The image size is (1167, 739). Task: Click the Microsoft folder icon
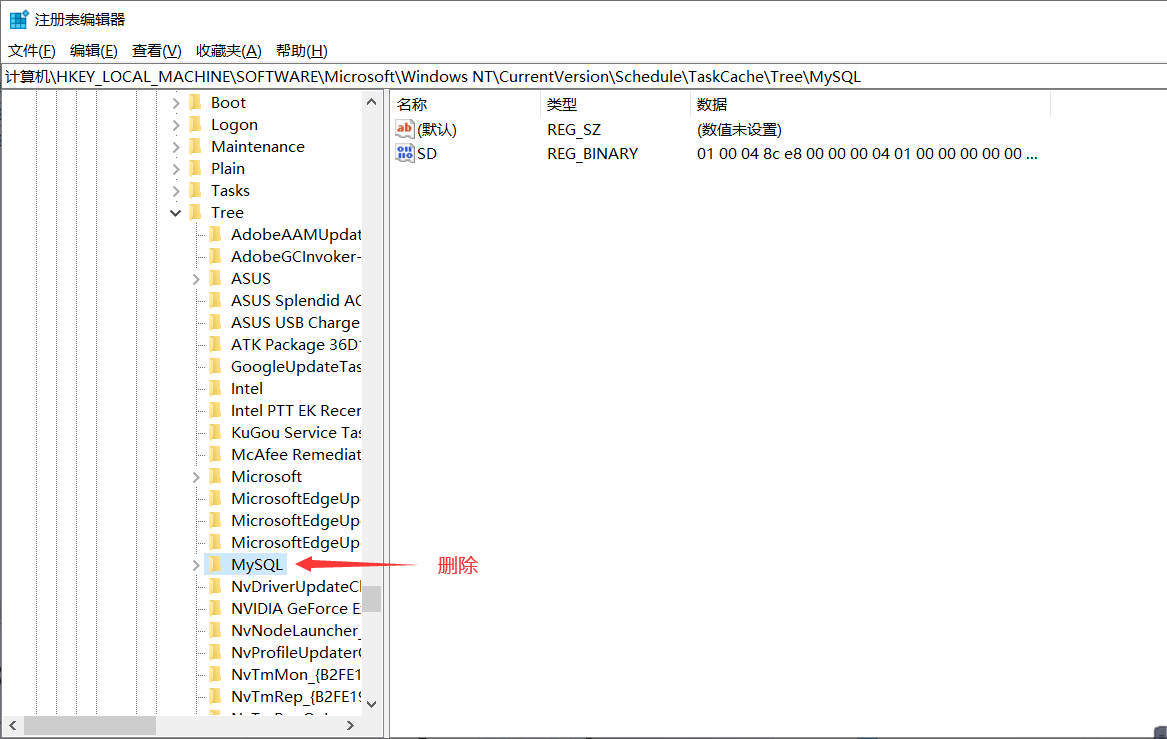tap(216, 476)
